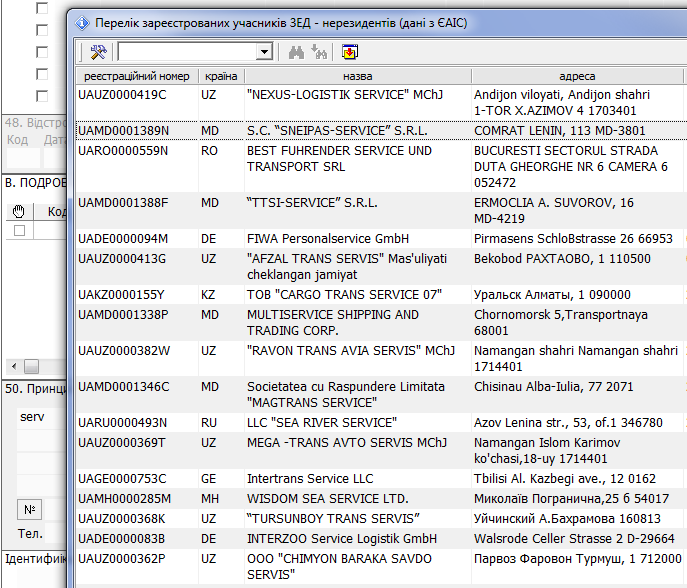Open the toolbar combo box dropdown arrow

(x=264, y=52)
